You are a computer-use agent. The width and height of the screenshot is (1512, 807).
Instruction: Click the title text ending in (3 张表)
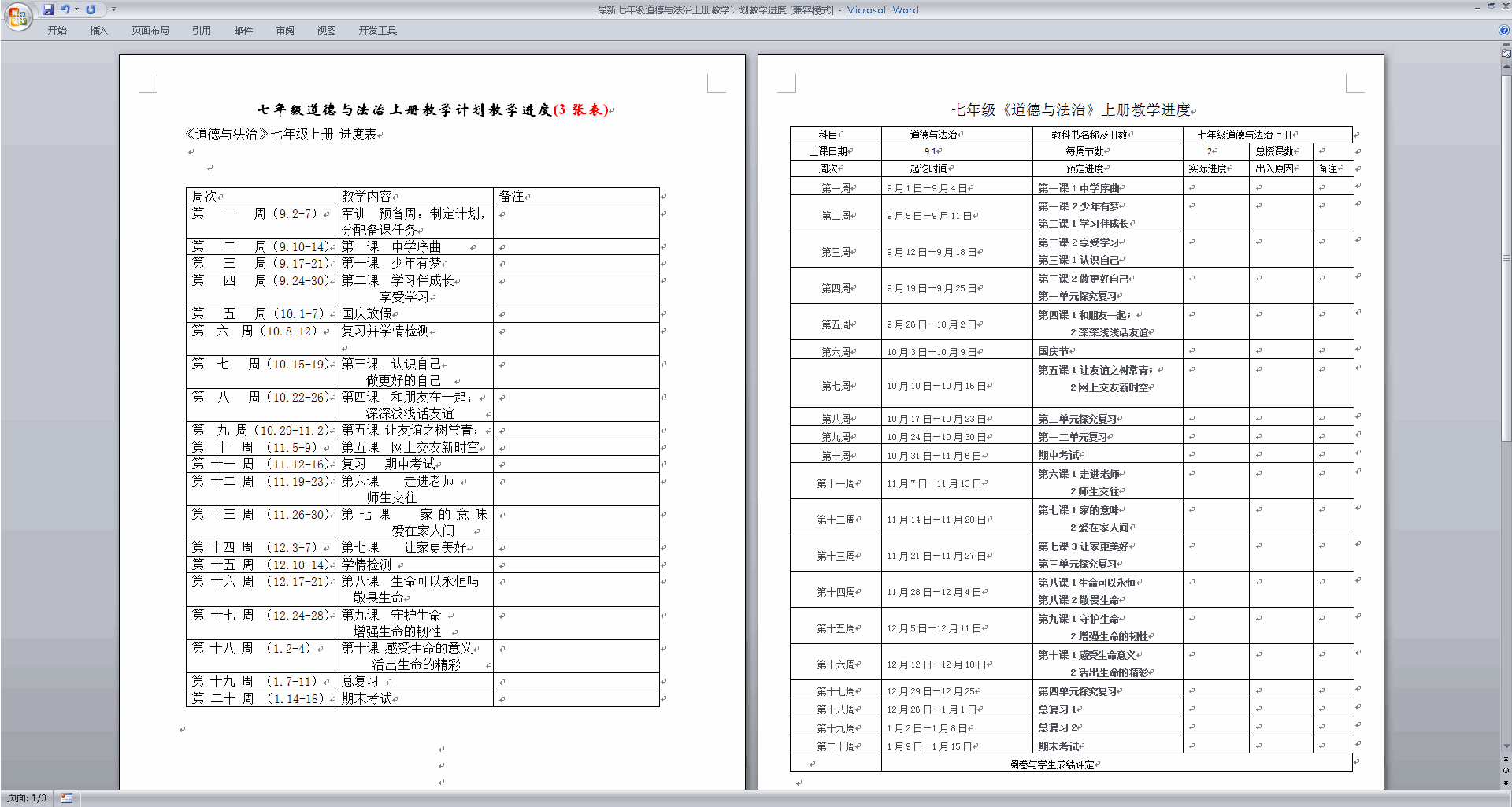[x=433, y=110]
